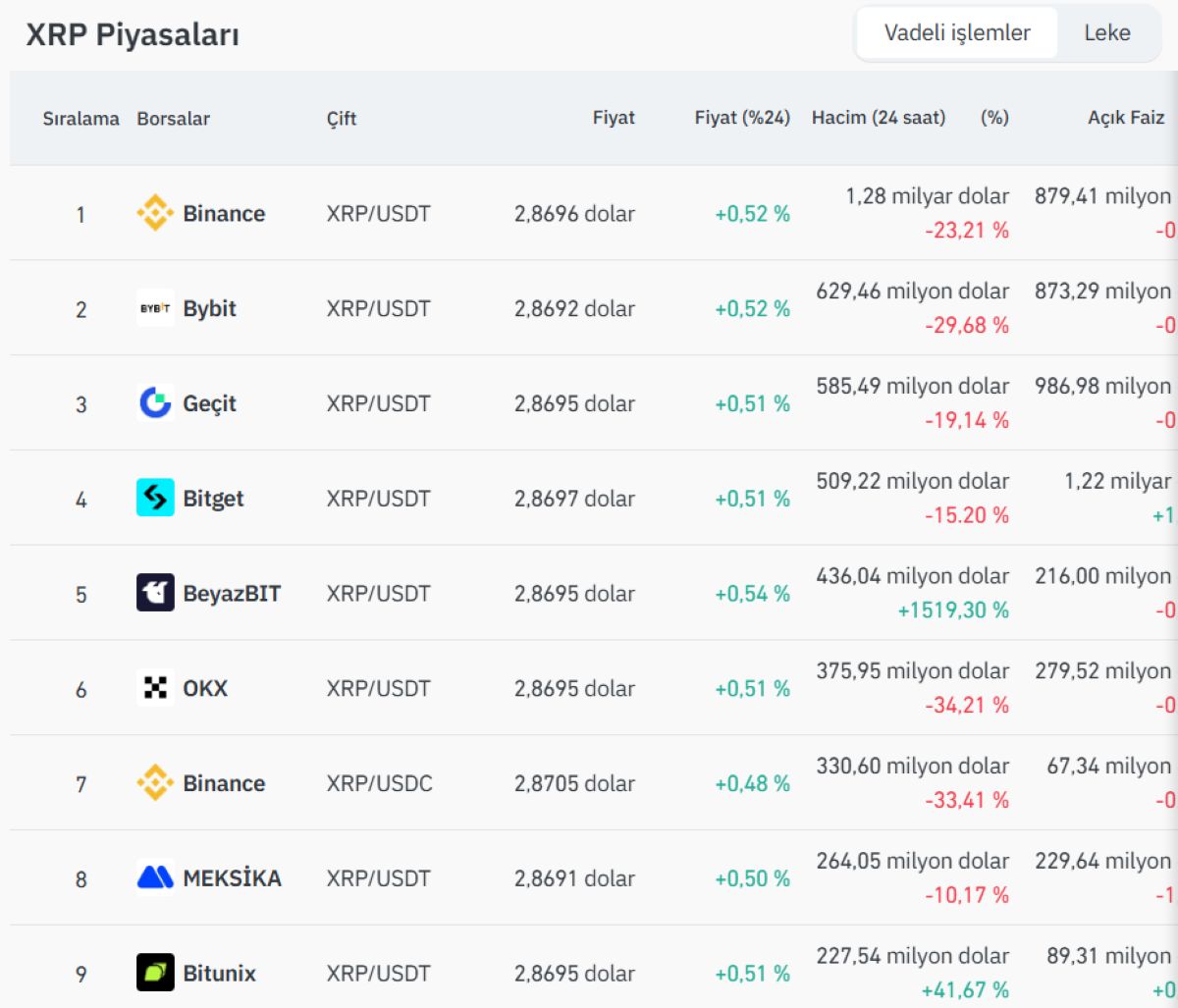Image resolution: width=1178 pixels, height=1008 pixels.
Task: Click the BeyazBIT exchange logo
Action: [155, 593]
